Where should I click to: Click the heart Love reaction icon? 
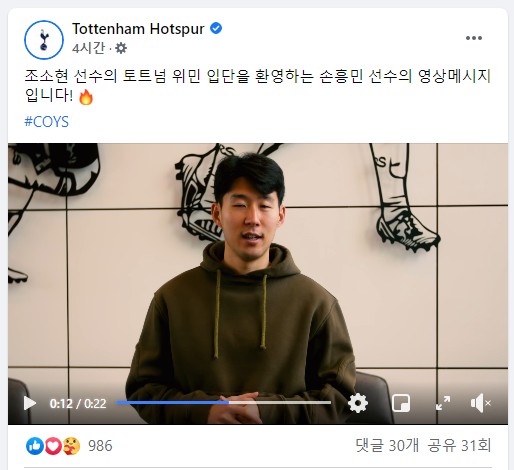coord(53,446)
